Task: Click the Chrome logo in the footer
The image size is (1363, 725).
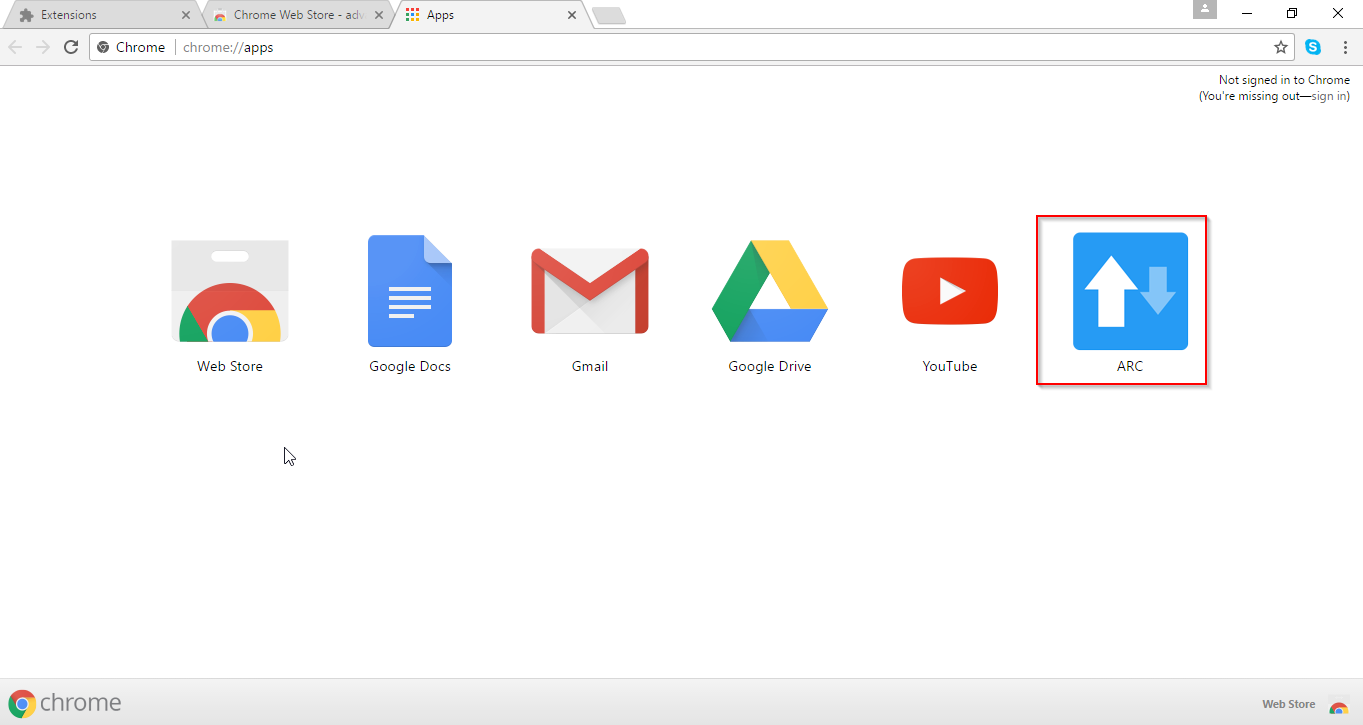Action: (x=65, y=703)
